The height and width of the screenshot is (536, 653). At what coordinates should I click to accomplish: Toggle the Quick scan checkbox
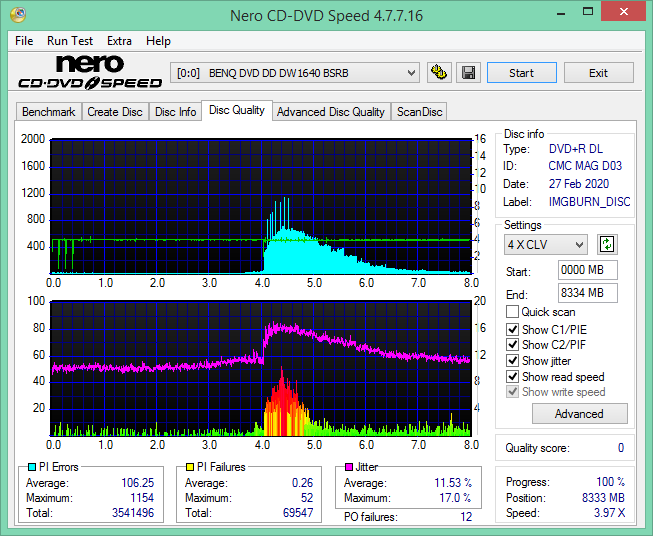pos(512,312)
